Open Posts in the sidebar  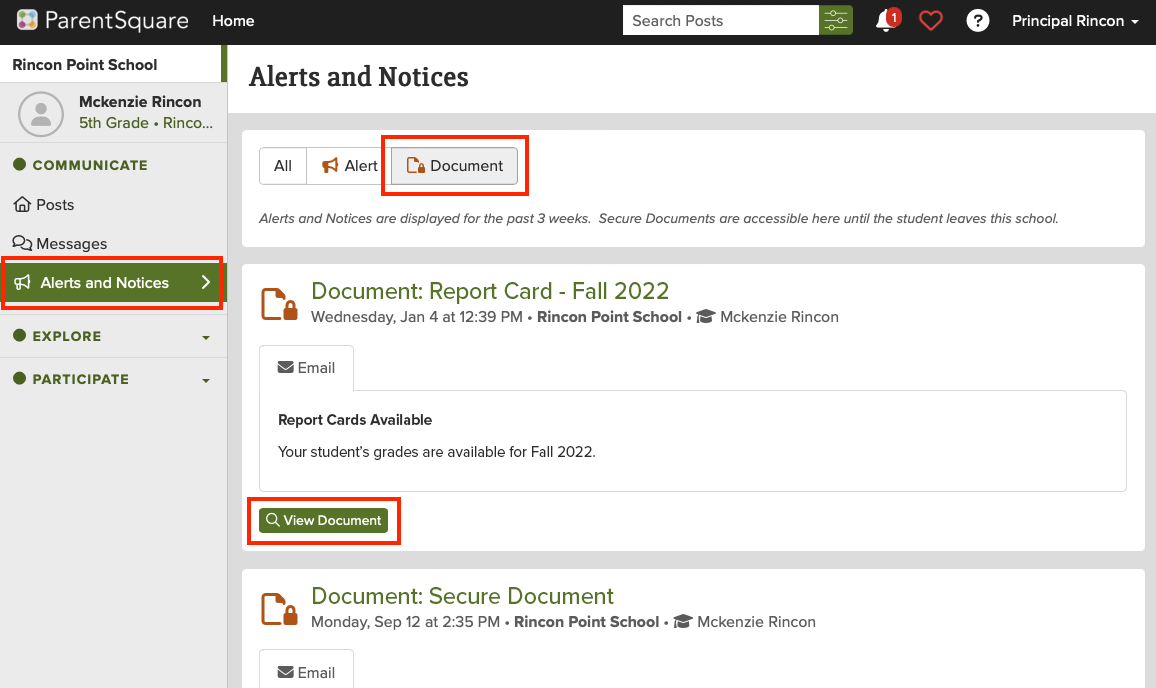[x=44, y=204]
